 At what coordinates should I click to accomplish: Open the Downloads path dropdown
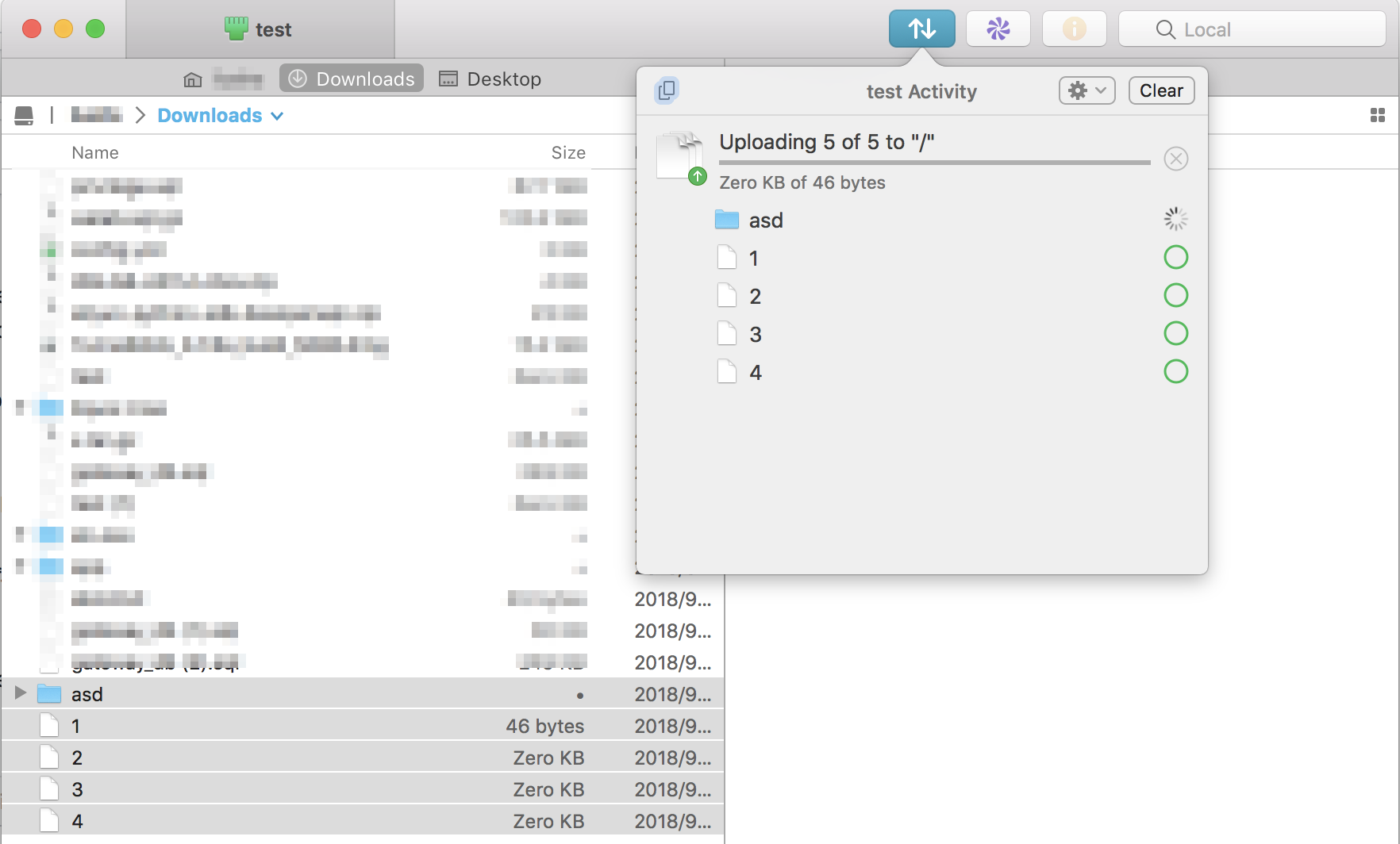pyautogui.click(x=220, y=116)
